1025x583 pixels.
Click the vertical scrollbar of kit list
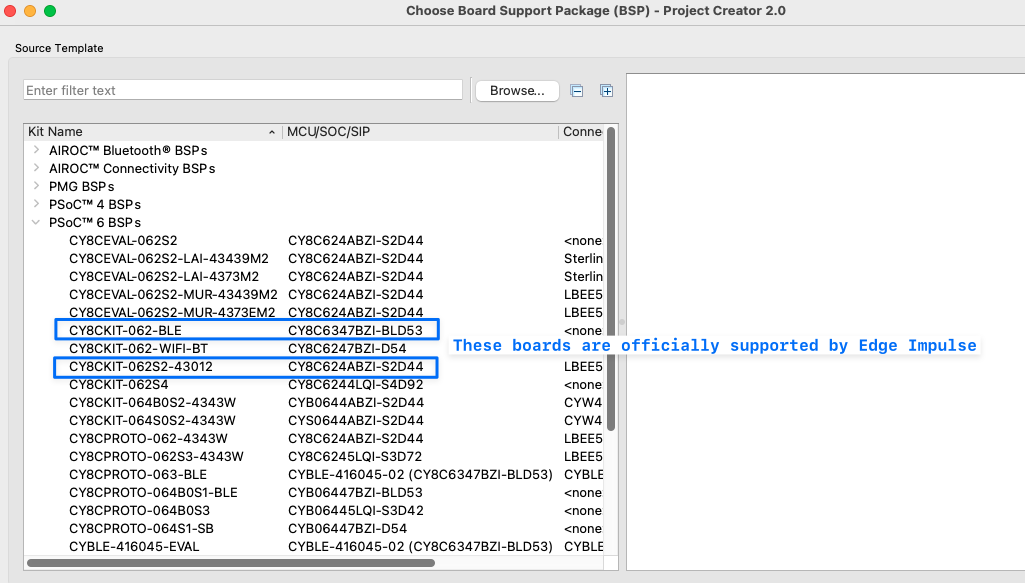tap(611, 279)
